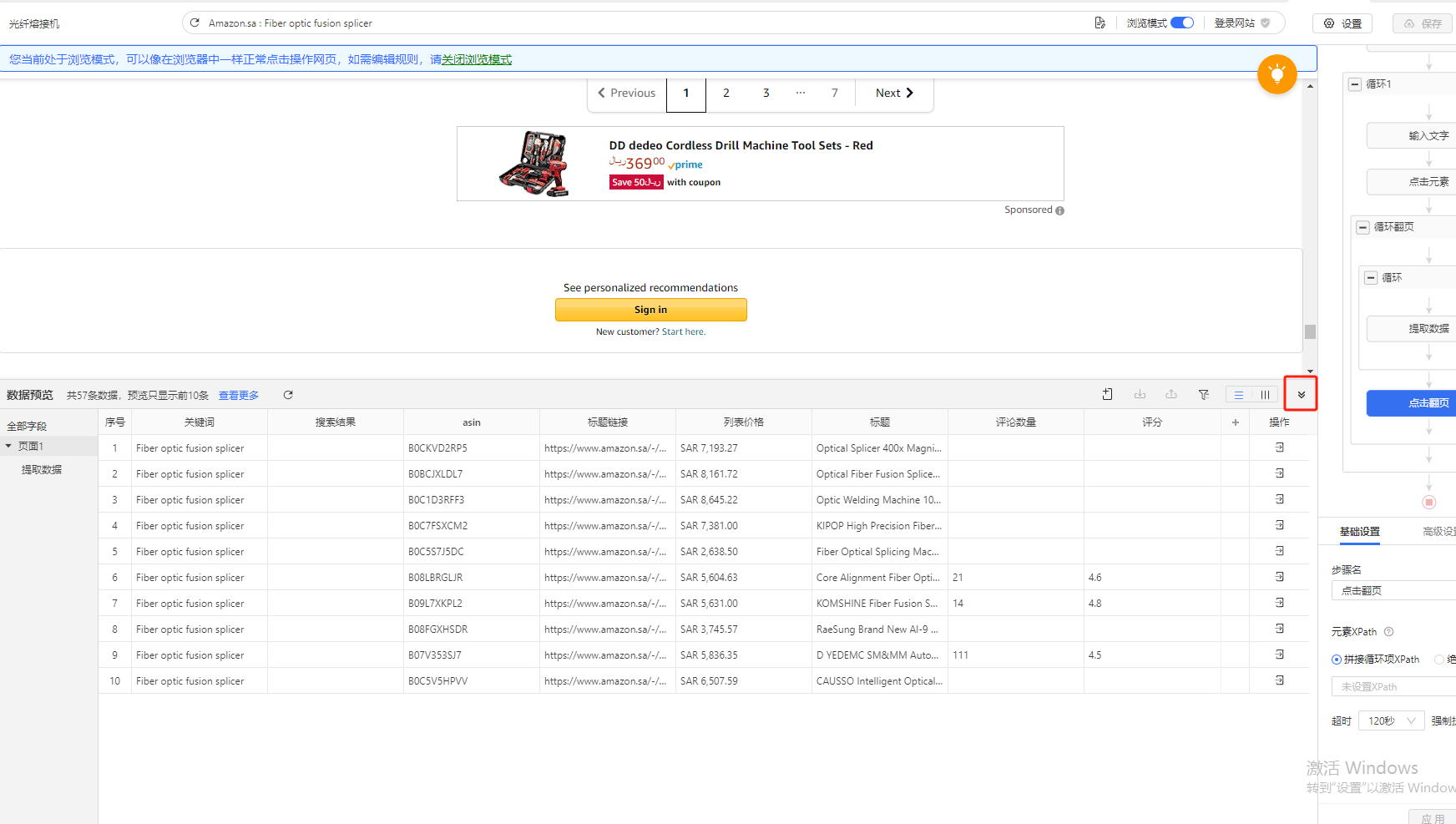Click the 元素XPath help icon
The height and width of the screenshot is (824, 1456).
pos(1389,632)
